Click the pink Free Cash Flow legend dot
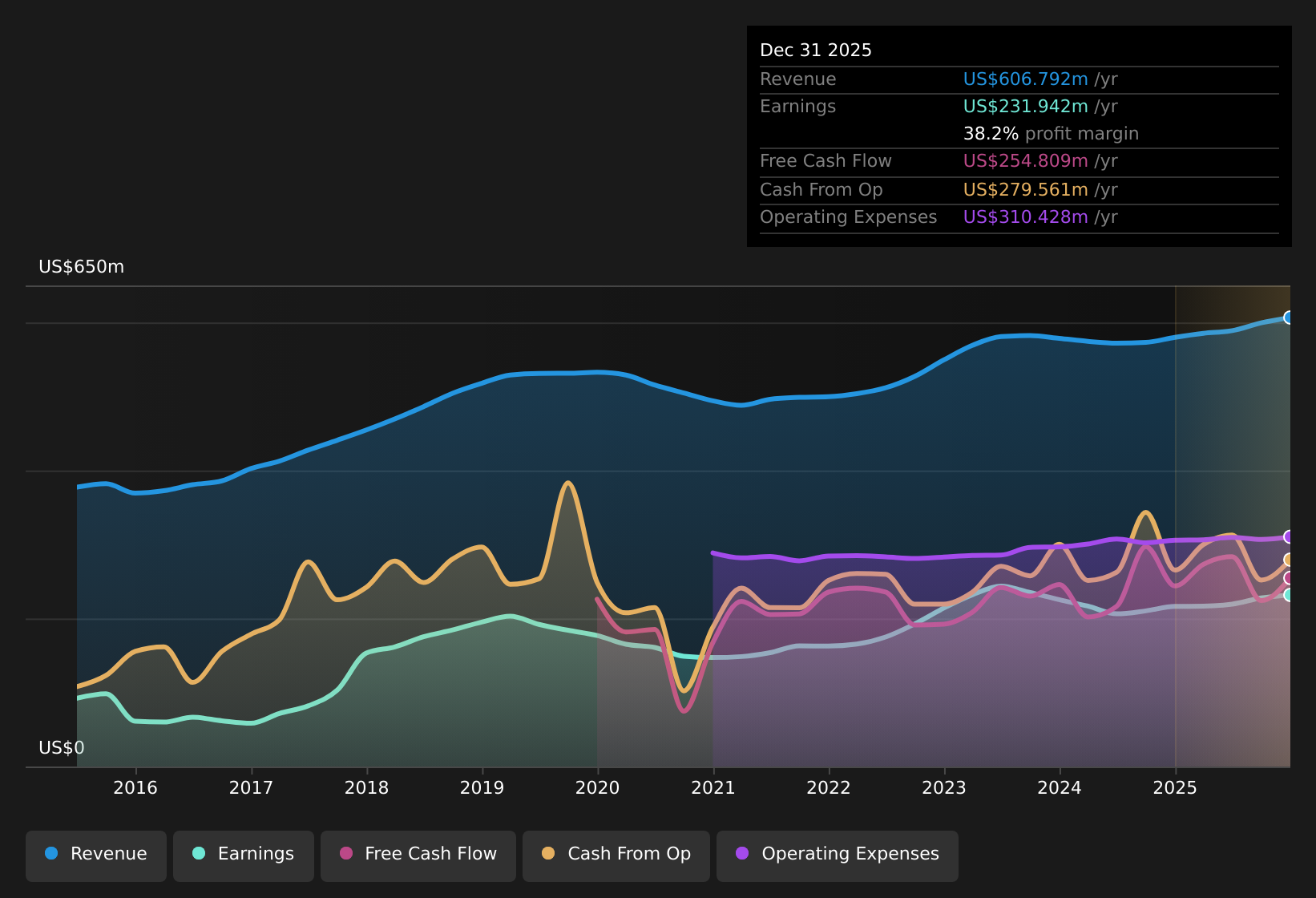Screen dimensions: 1316x898 (x=345, y=854)
